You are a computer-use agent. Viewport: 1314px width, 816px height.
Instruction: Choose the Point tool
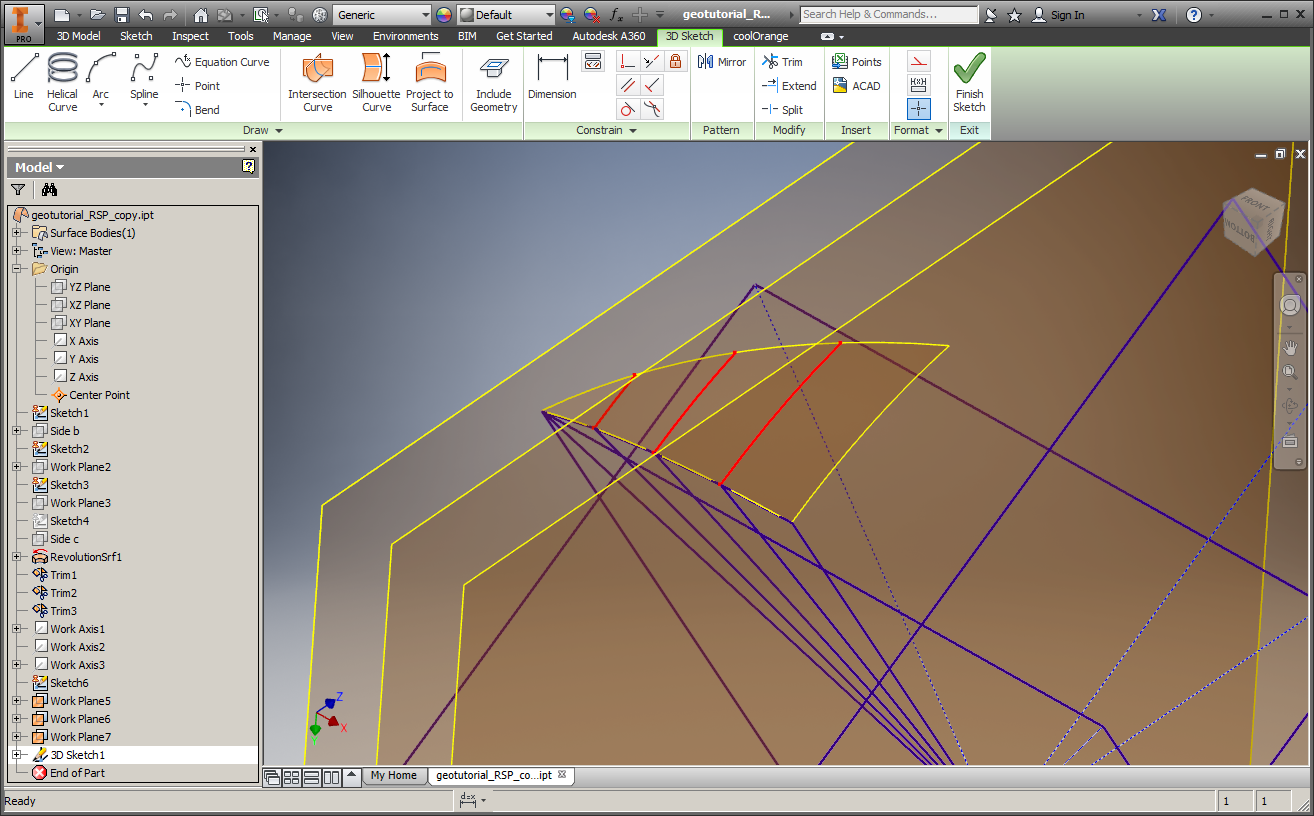coord(198,86)
